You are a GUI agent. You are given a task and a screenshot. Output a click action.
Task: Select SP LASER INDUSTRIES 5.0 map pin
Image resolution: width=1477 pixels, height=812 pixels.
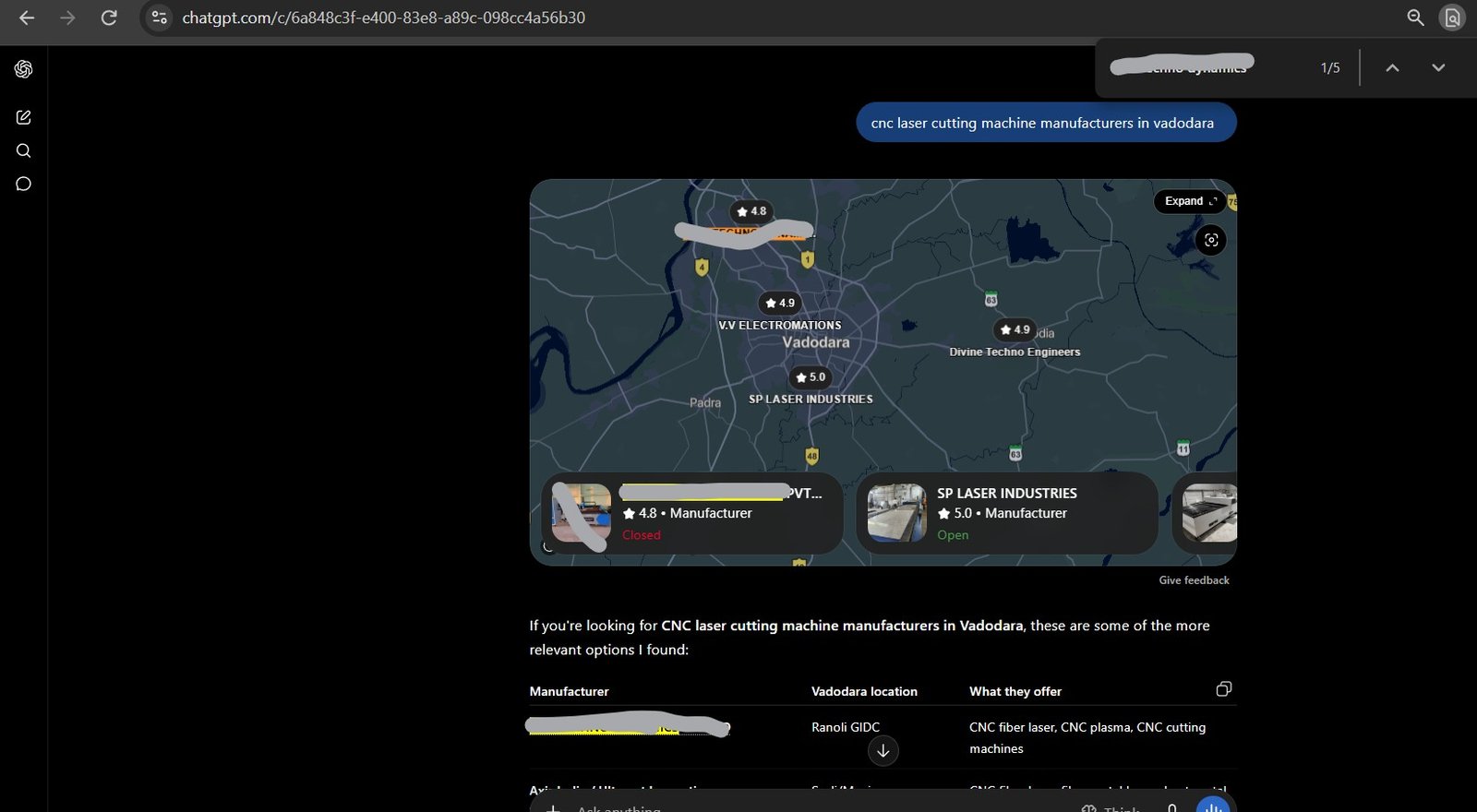coord(811,377)
